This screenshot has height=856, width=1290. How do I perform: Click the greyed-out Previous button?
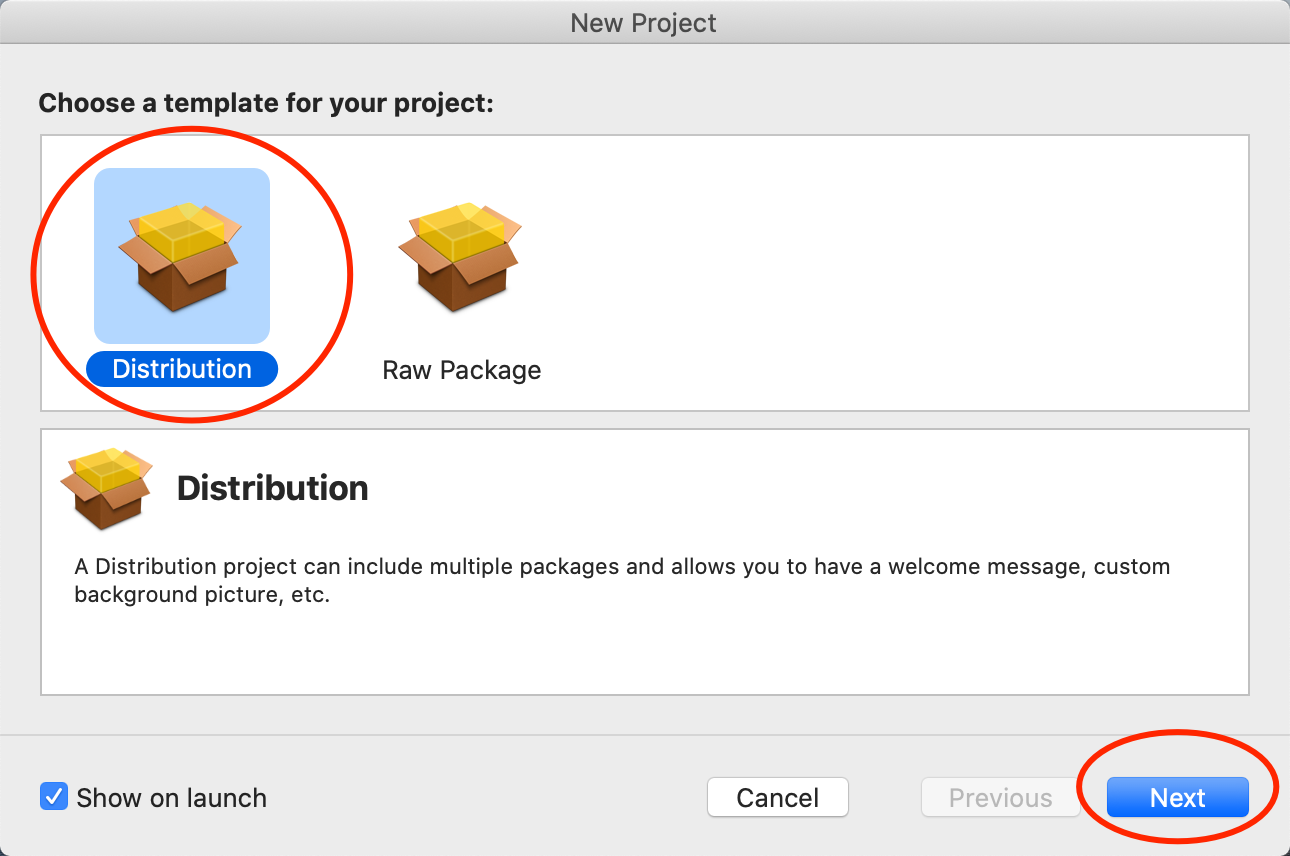[1000, 798]
